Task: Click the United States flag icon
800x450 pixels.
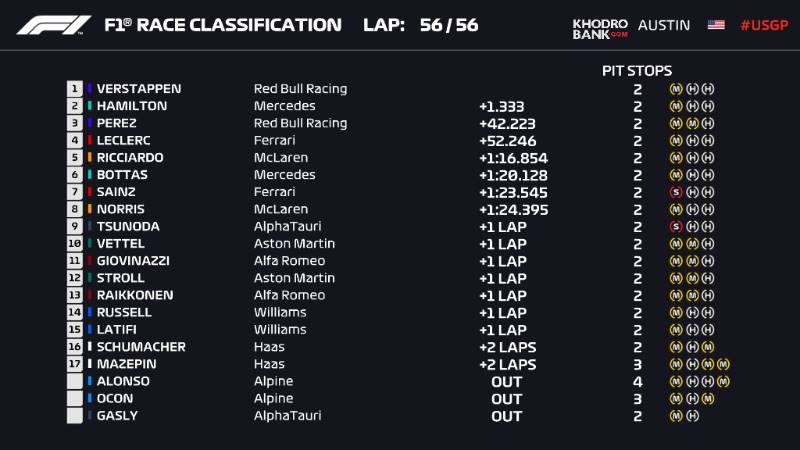Action: click(716, 25)
